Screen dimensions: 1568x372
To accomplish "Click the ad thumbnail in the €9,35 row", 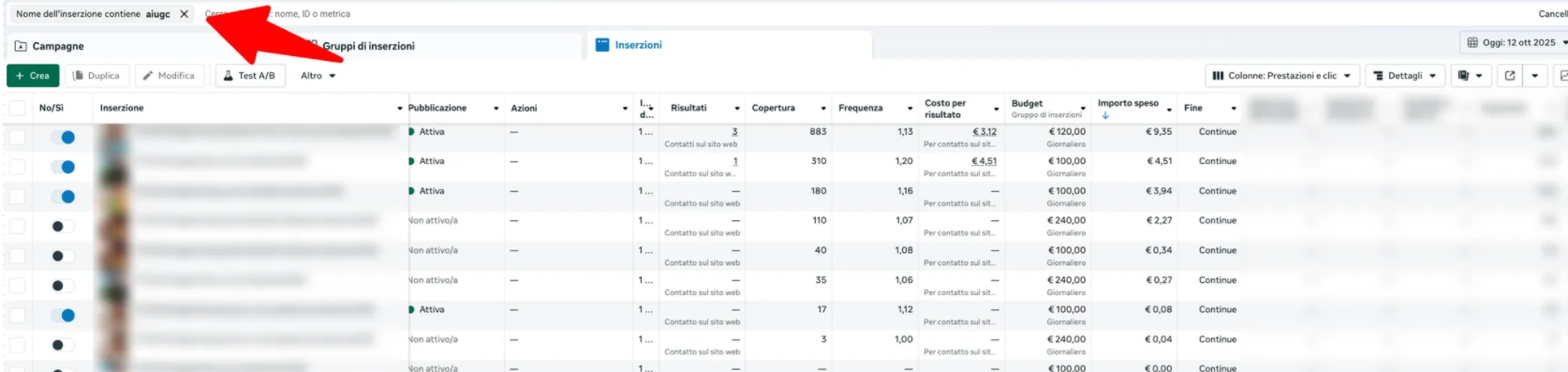I will (x=114, y=138).
